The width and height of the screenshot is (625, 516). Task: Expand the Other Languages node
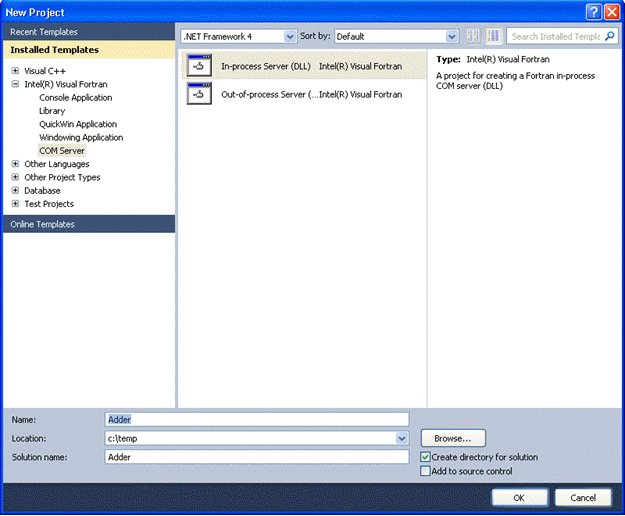tap(15, 164)
